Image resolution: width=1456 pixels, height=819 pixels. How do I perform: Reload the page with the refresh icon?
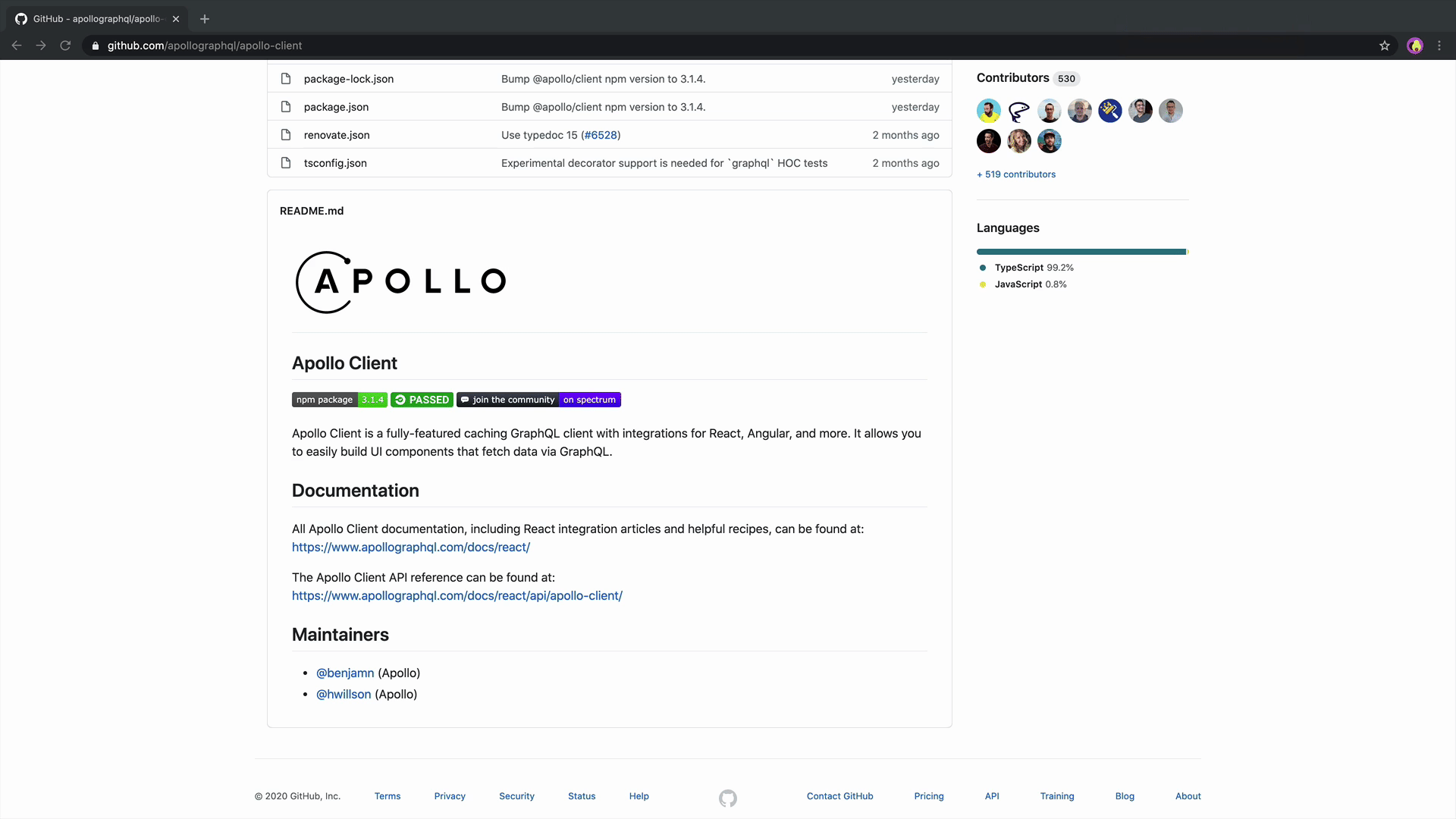click(65, 45)
